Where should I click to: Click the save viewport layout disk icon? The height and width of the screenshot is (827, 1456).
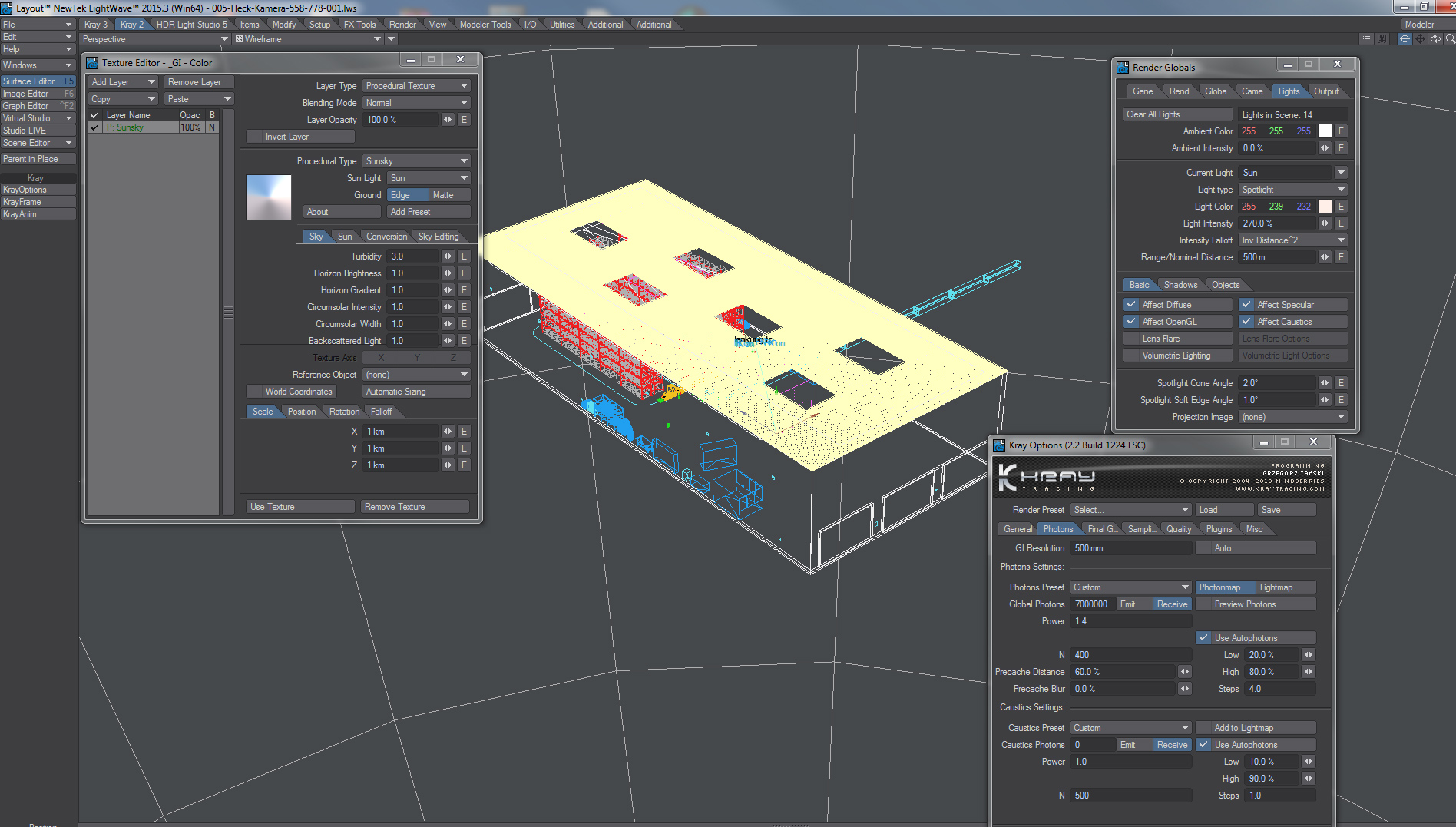pos(1382,39)
